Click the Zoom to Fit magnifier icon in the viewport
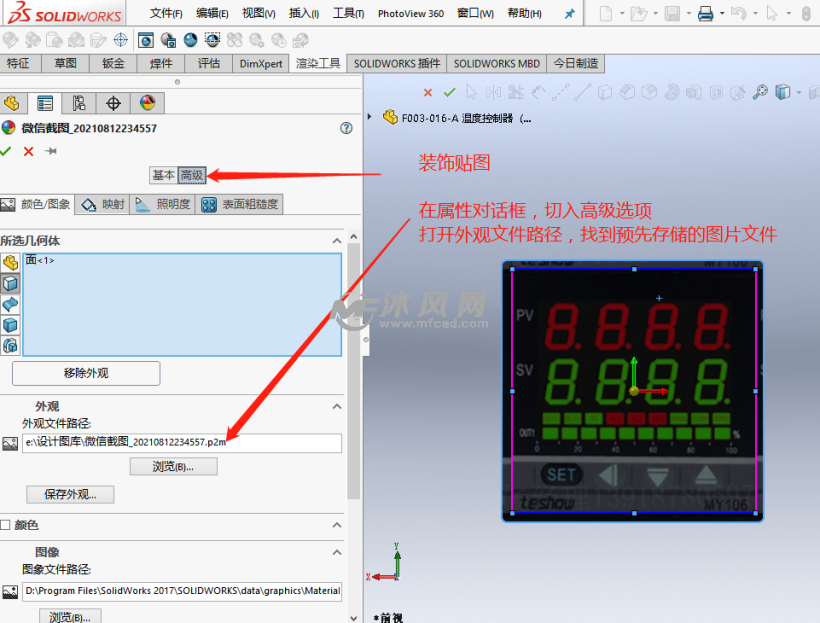Screen dimensions: 820x623 pos(760,92)
